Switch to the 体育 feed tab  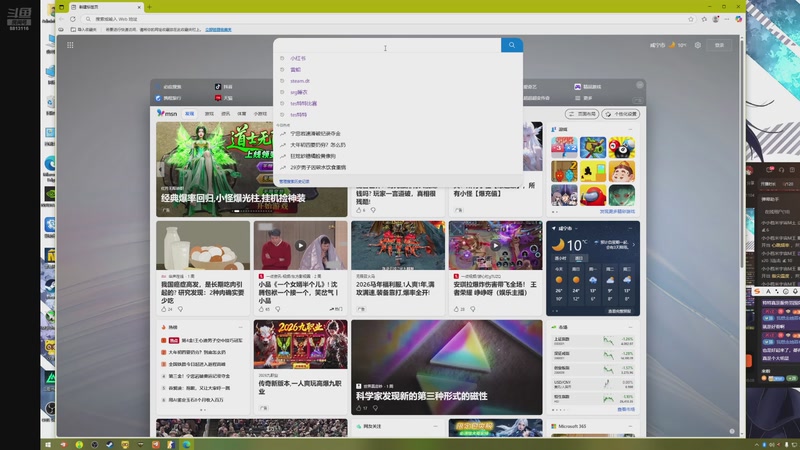(241, 114)
